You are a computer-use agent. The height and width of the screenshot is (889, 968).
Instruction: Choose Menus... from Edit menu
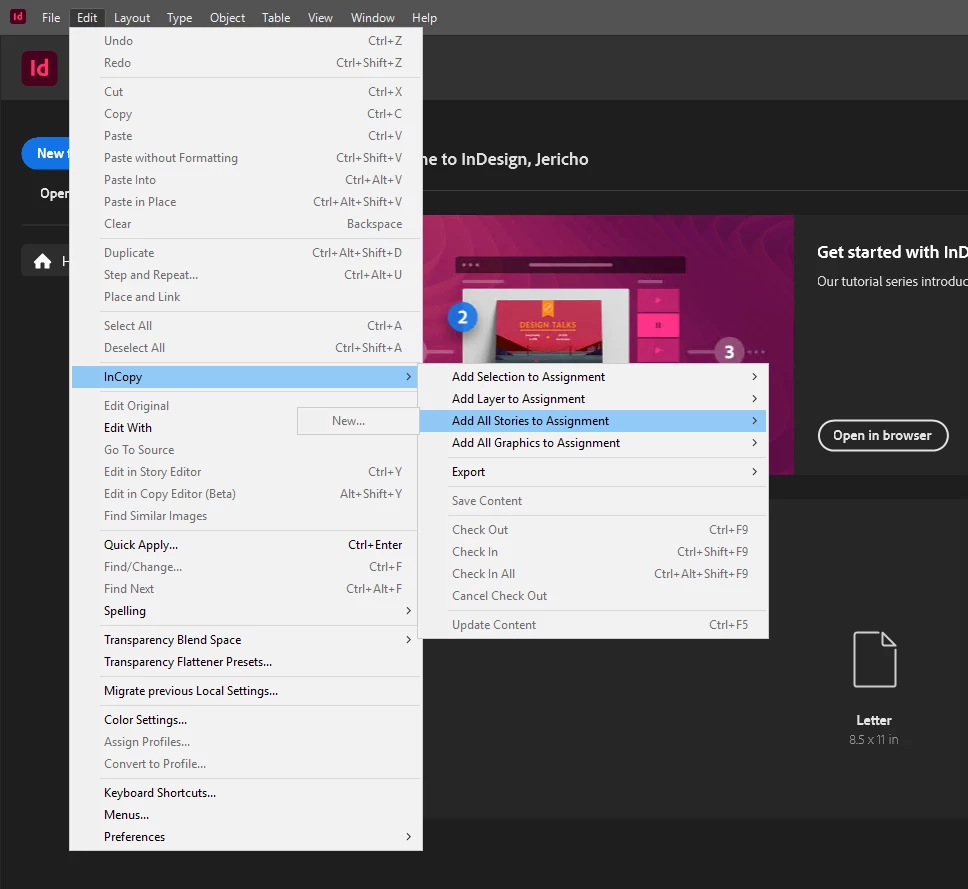tap(245, 815)
